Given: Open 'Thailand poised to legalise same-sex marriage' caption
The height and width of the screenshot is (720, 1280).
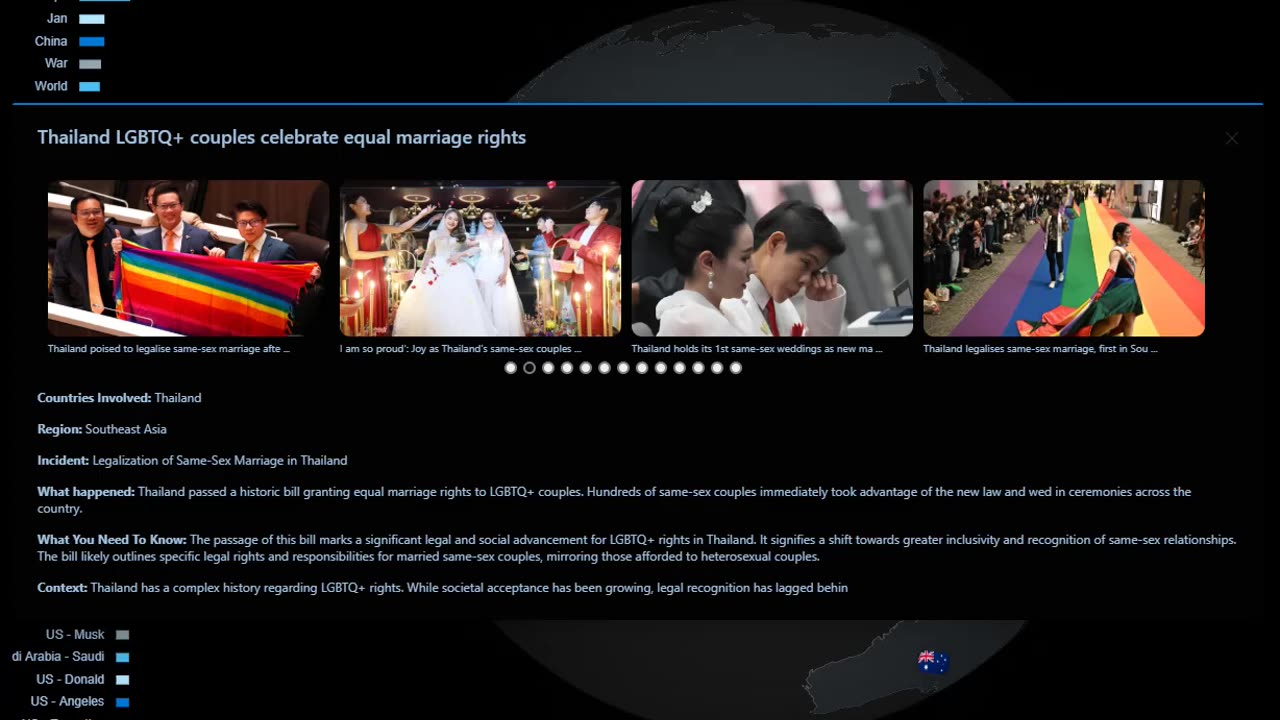Looking at the screenshot, I should click(x=169, y=349).
